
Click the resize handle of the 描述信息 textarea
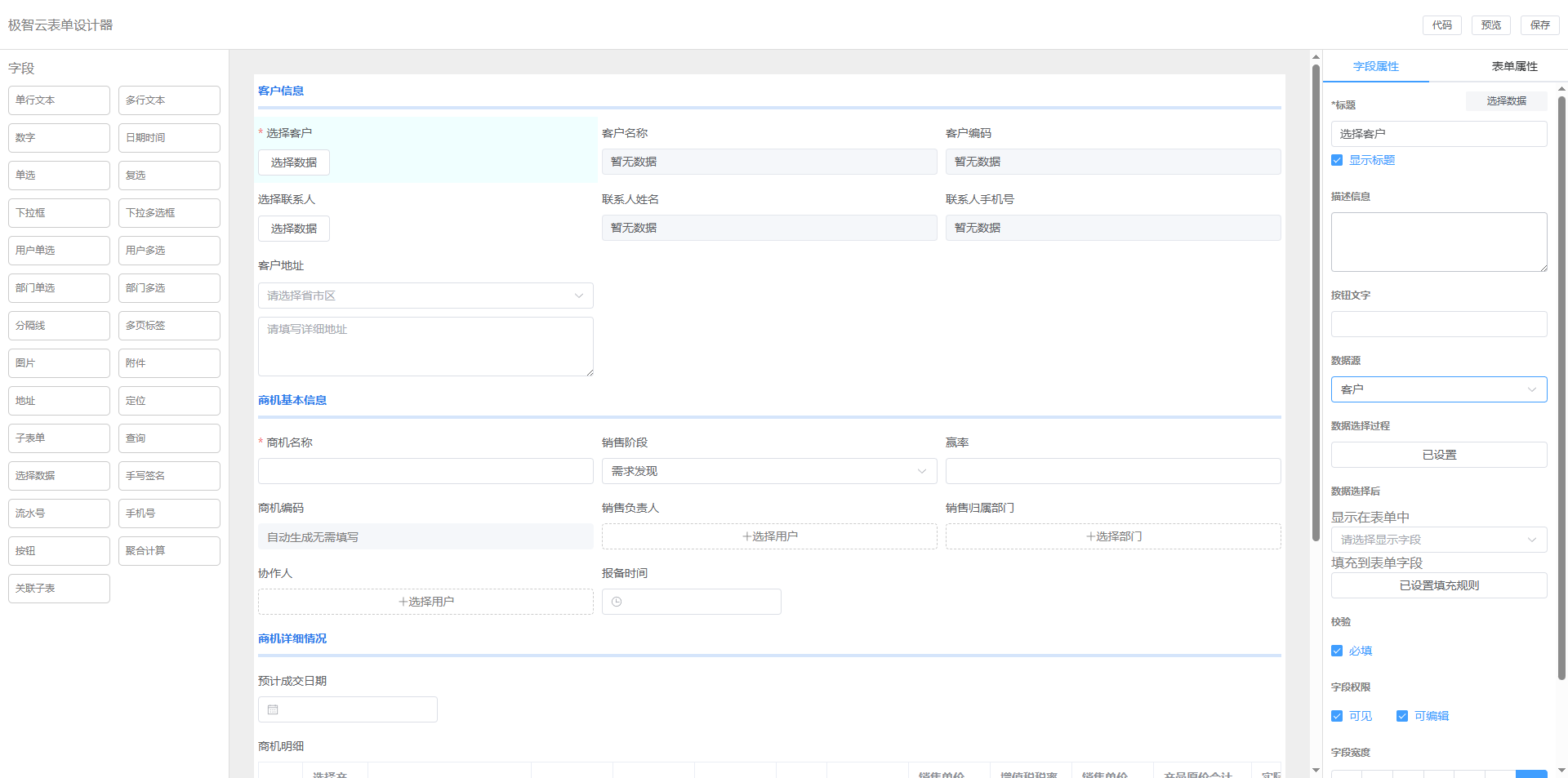point(1543,267)
